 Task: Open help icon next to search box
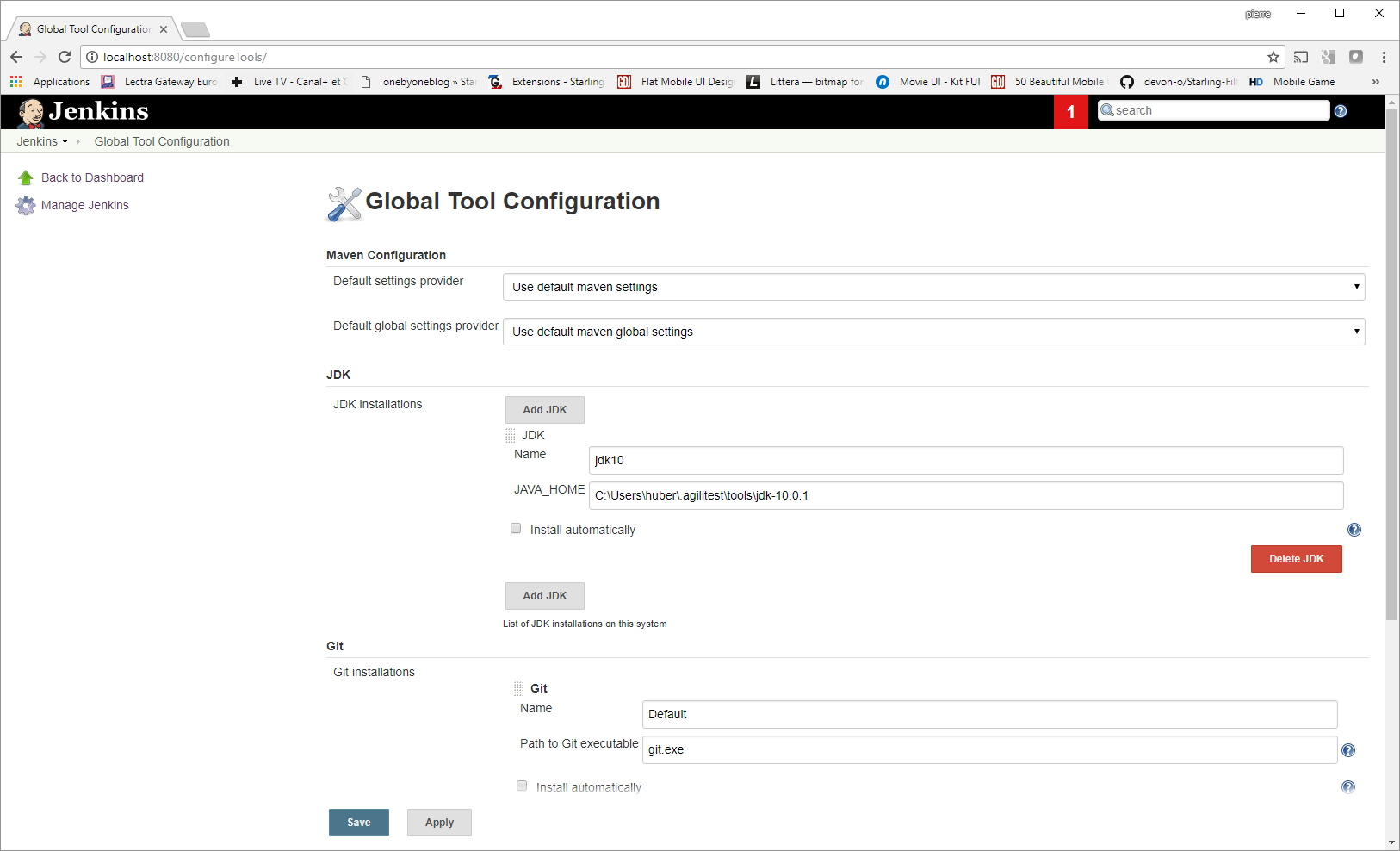pos(1341,111)
